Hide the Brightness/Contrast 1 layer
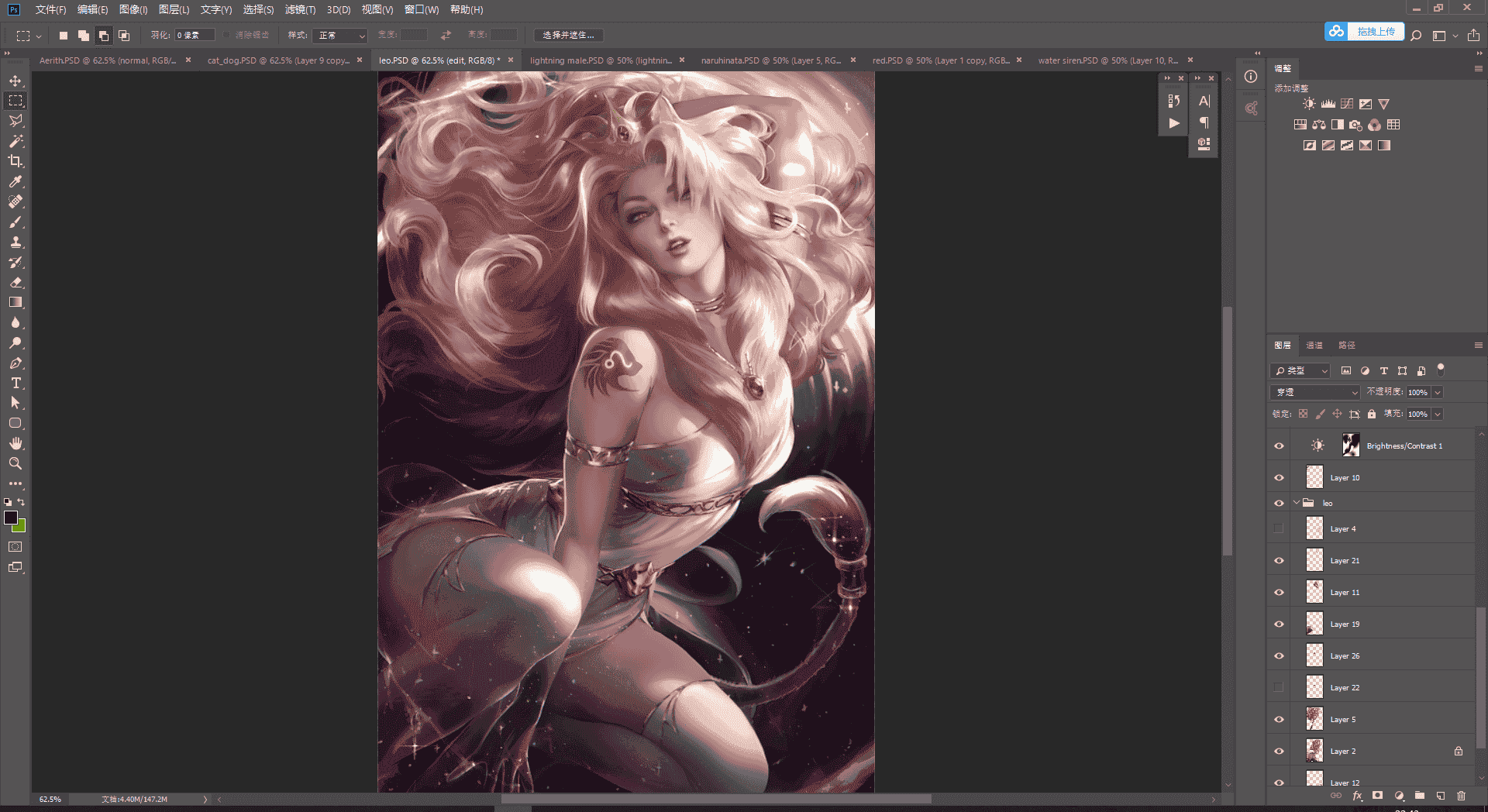The width and height of the screenshot is (1488, 812). 1279,446
